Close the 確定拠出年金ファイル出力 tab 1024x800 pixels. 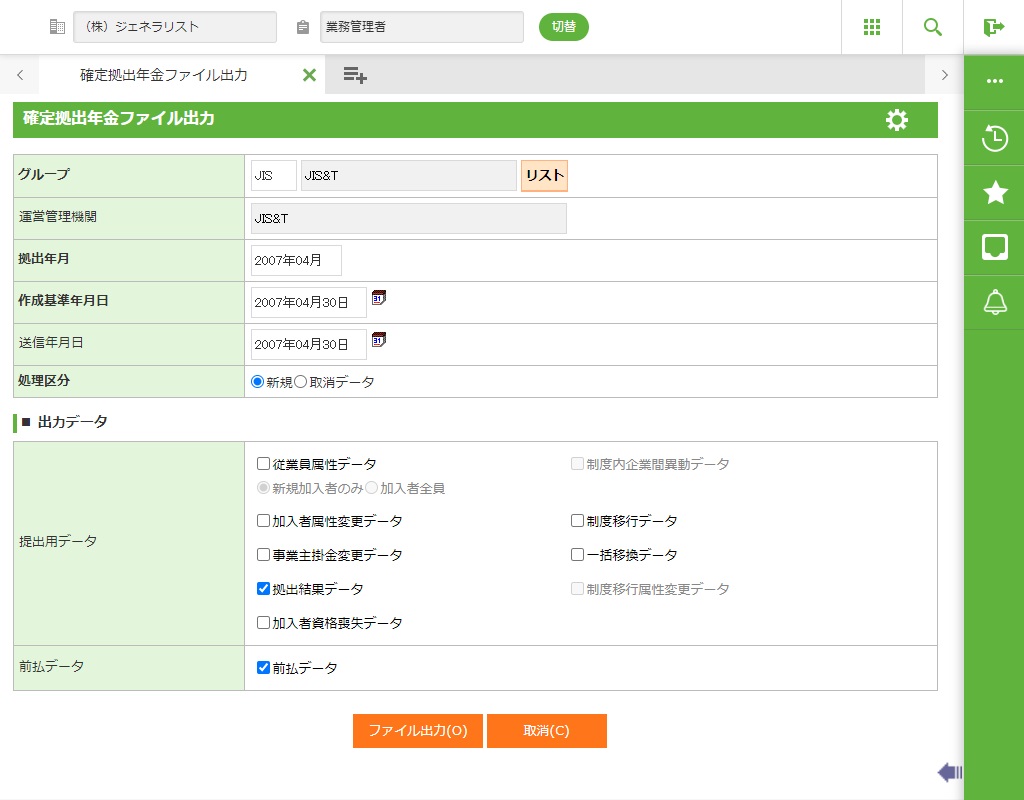click(x=309, y=75)
